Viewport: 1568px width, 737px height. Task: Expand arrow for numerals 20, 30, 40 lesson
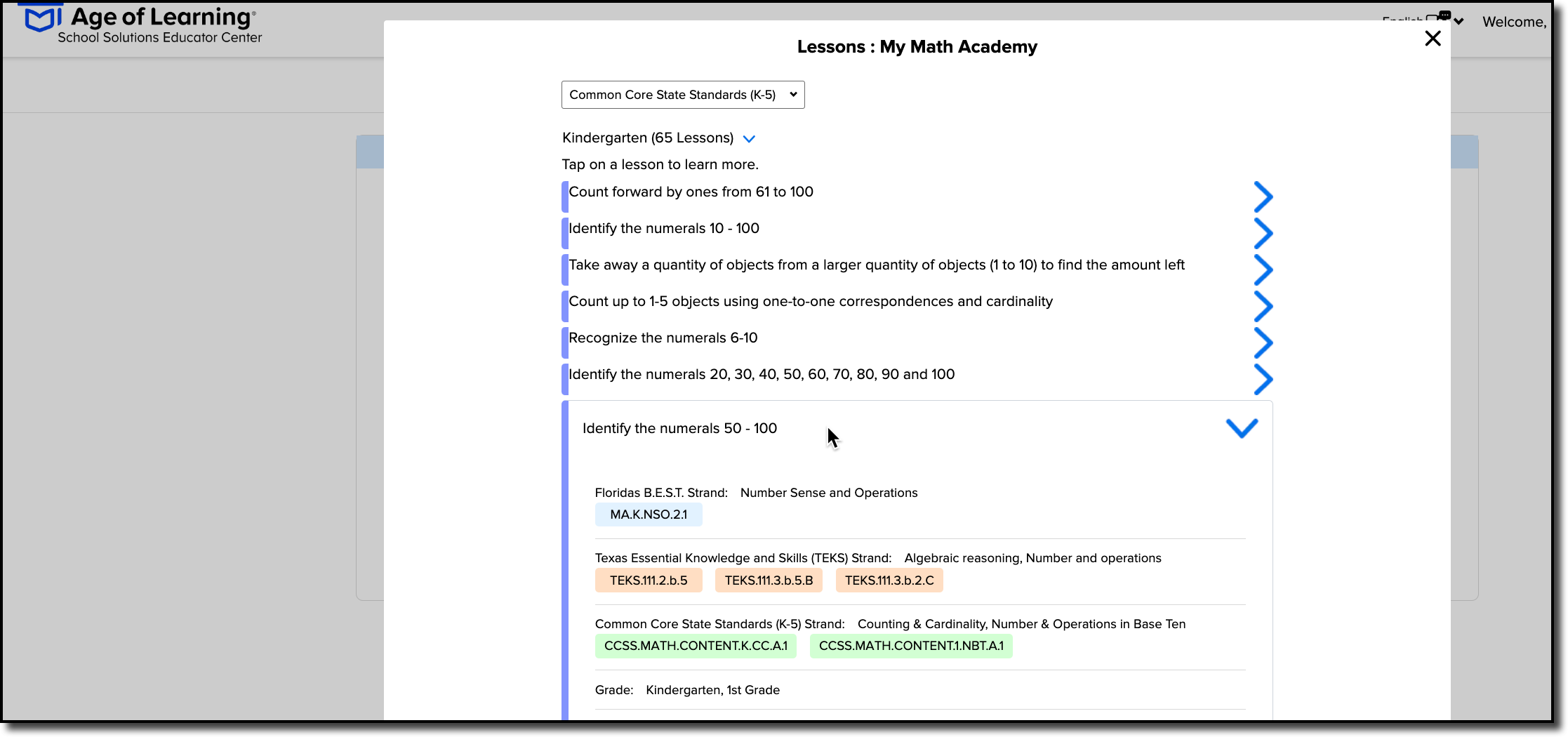(1263, 380)
